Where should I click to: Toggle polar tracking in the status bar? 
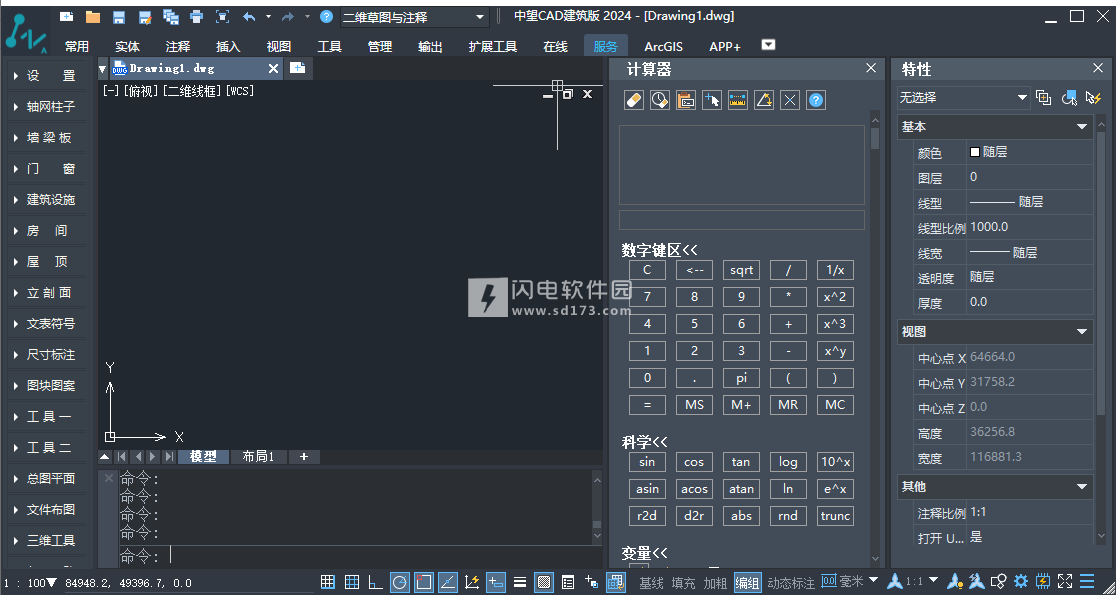point(400,582)
